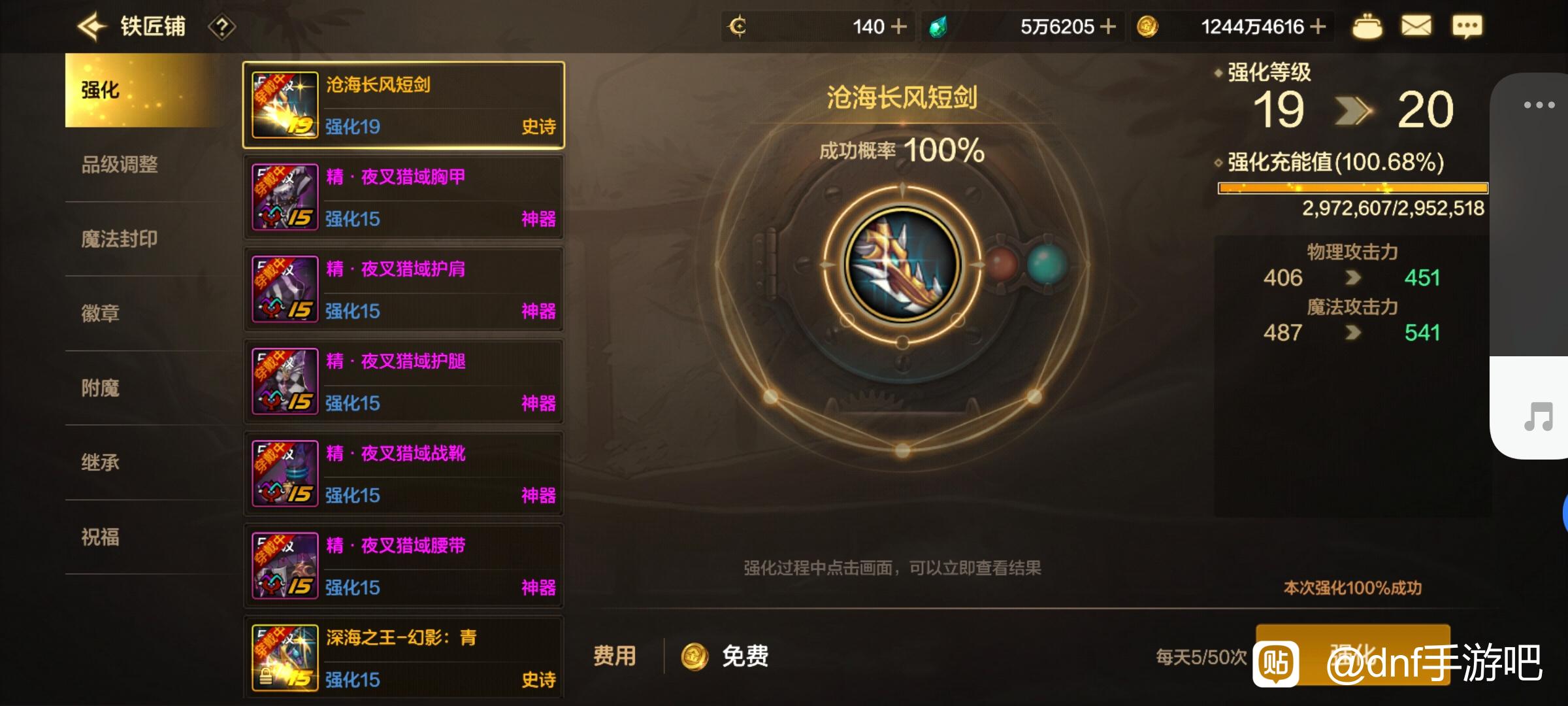The image size is (1568, 706).
Task: Select 深海之王-幻影：青 equipment item
Action: coord(404,658)
